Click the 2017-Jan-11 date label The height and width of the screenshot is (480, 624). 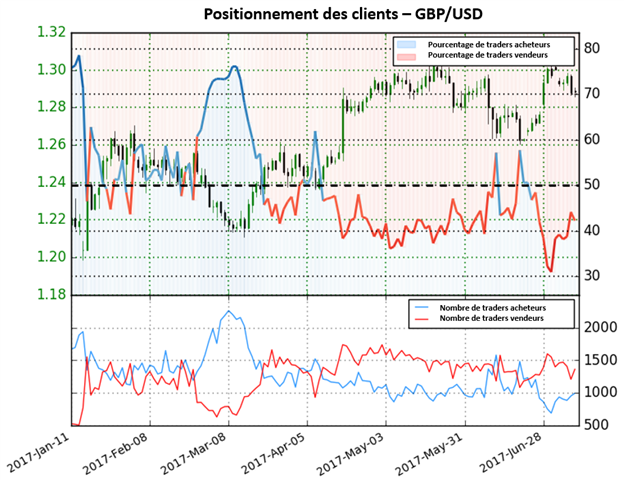38,453
